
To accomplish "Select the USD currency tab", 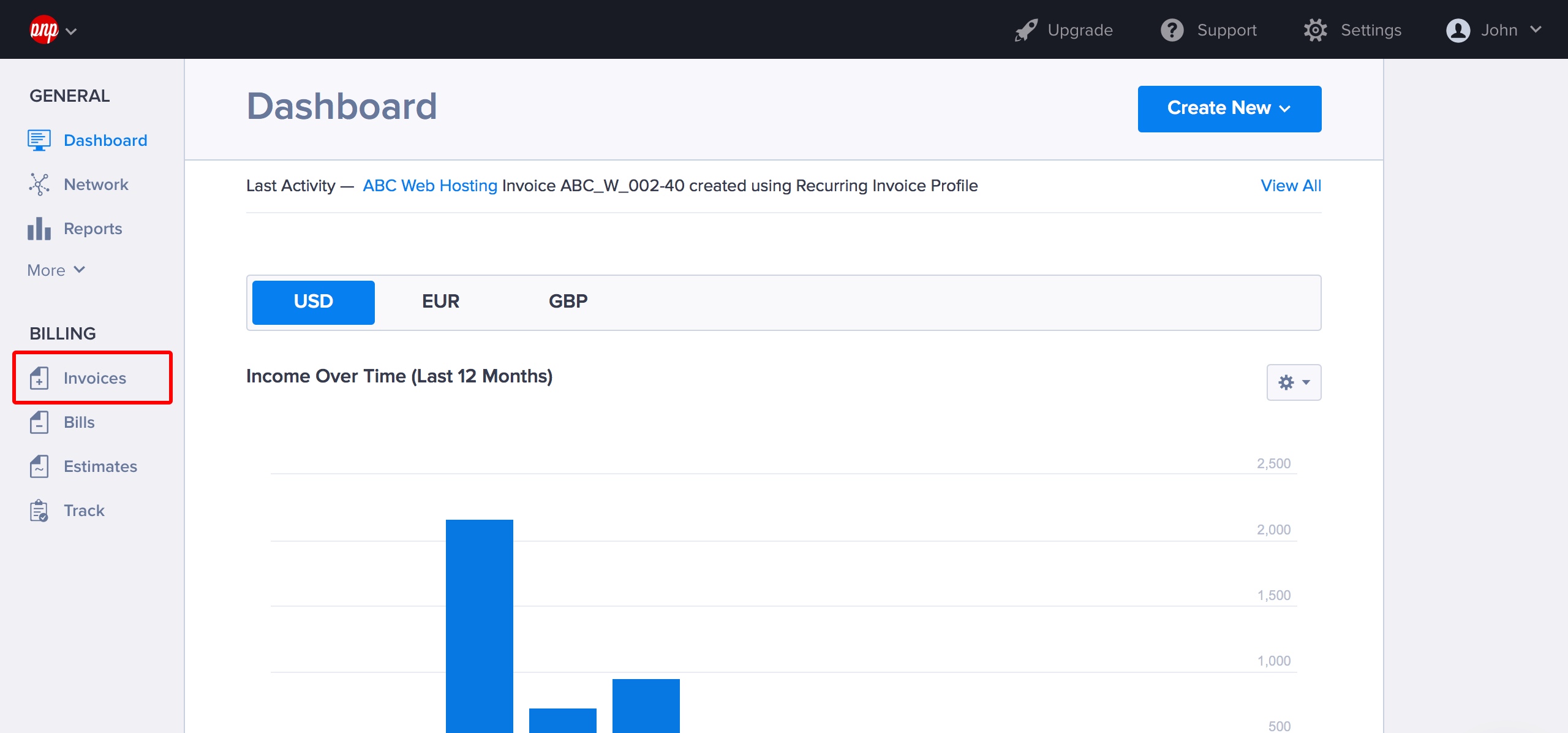I will pyautogui.click(x=313, y=302).
